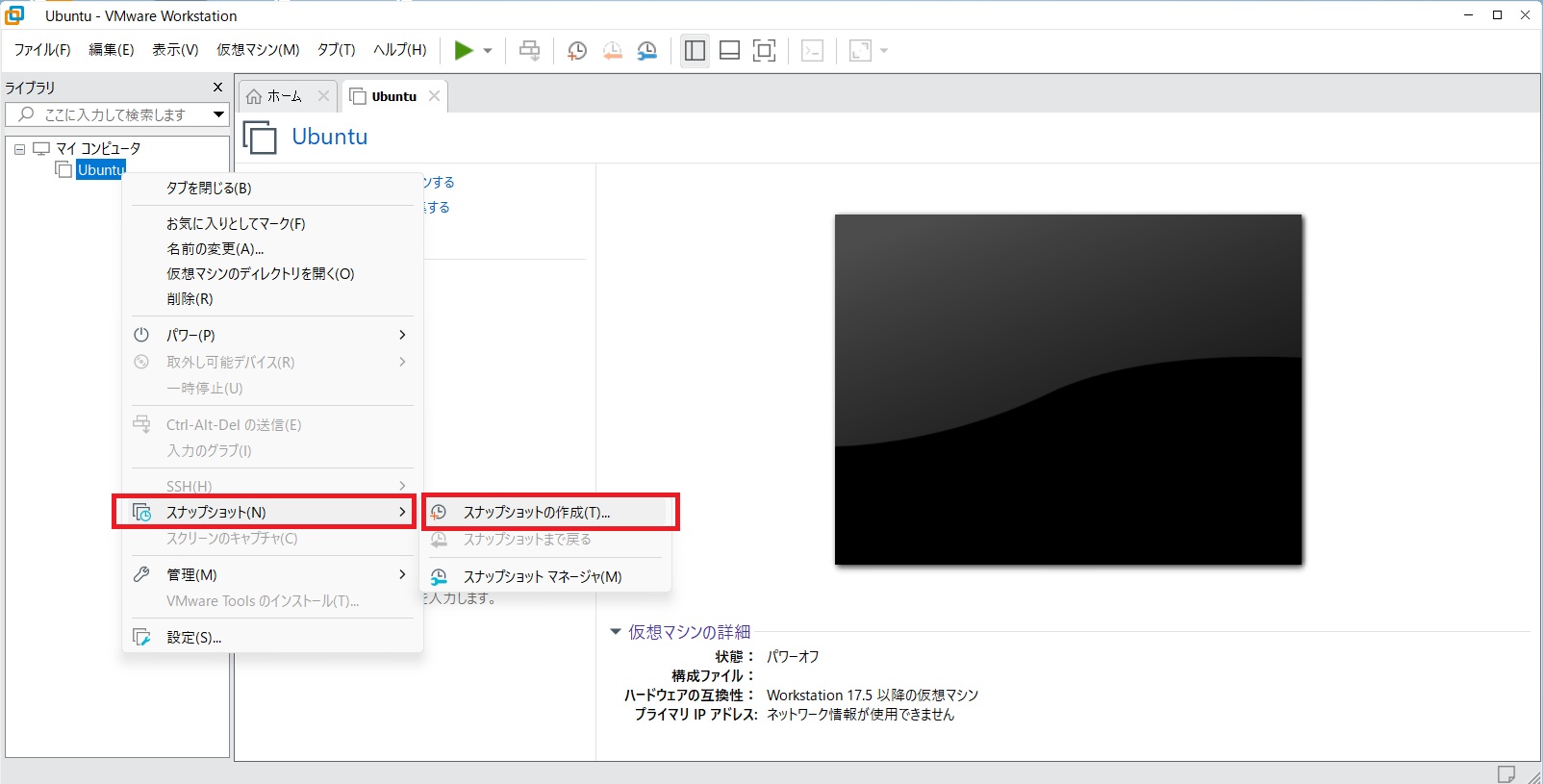Open the ヘルプ(H) menu
Screen dimensions: 1543x784
click(x=400, y=50)
